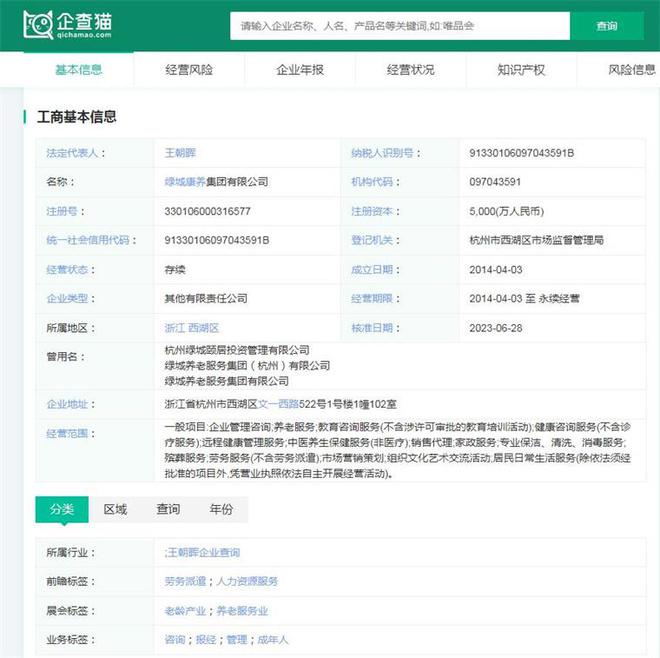
Task: Open legal representative 王朝晖 link
Action: tap(180, 152)
